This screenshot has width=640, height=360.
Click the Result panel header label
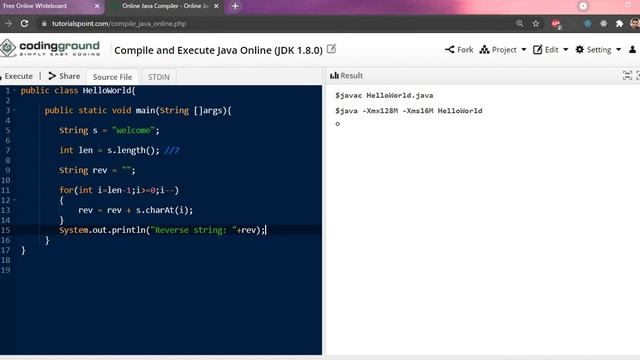[347, 76]
